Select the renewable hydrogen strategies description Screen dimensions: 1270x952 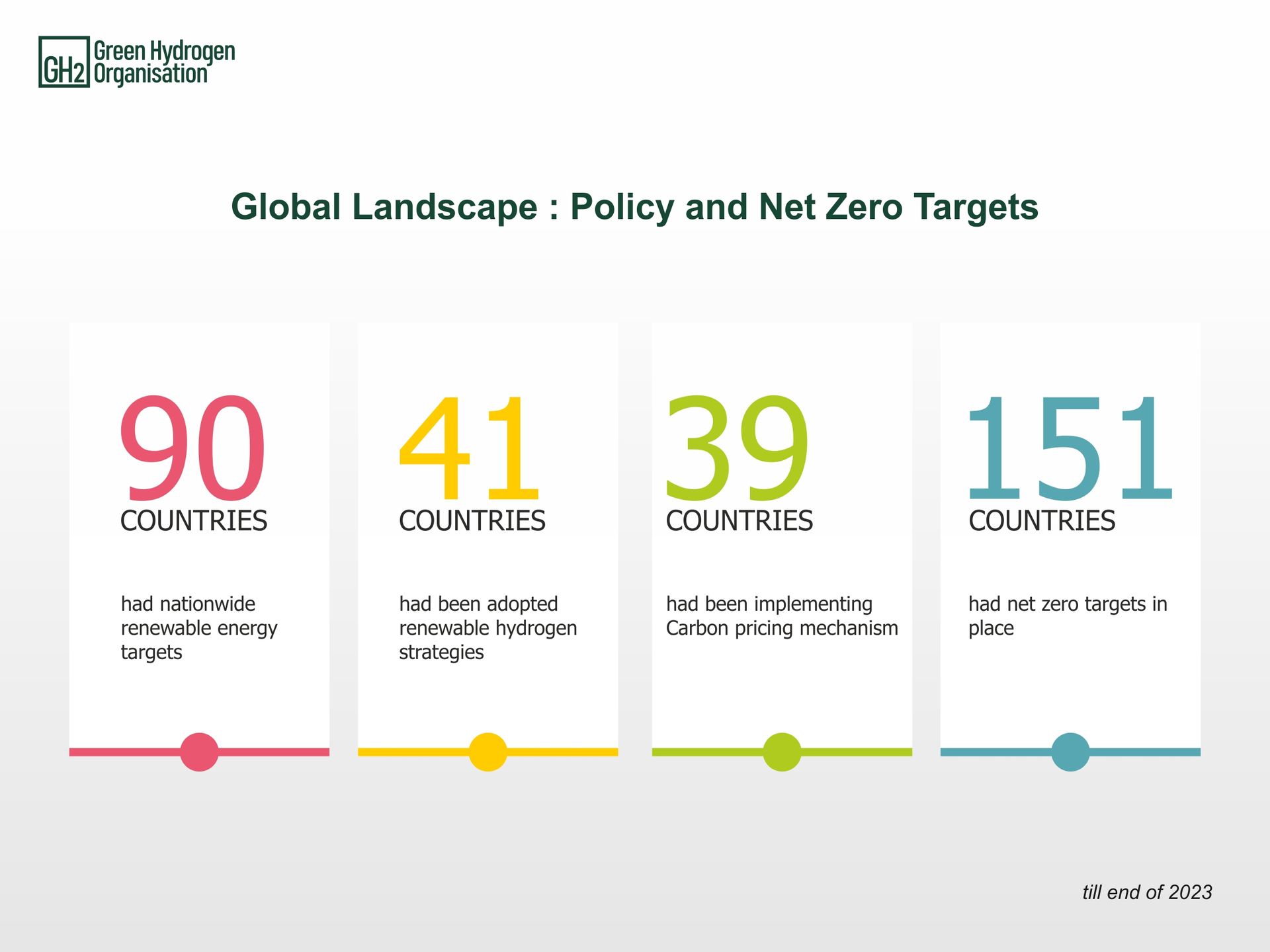[x=488, y=628]
